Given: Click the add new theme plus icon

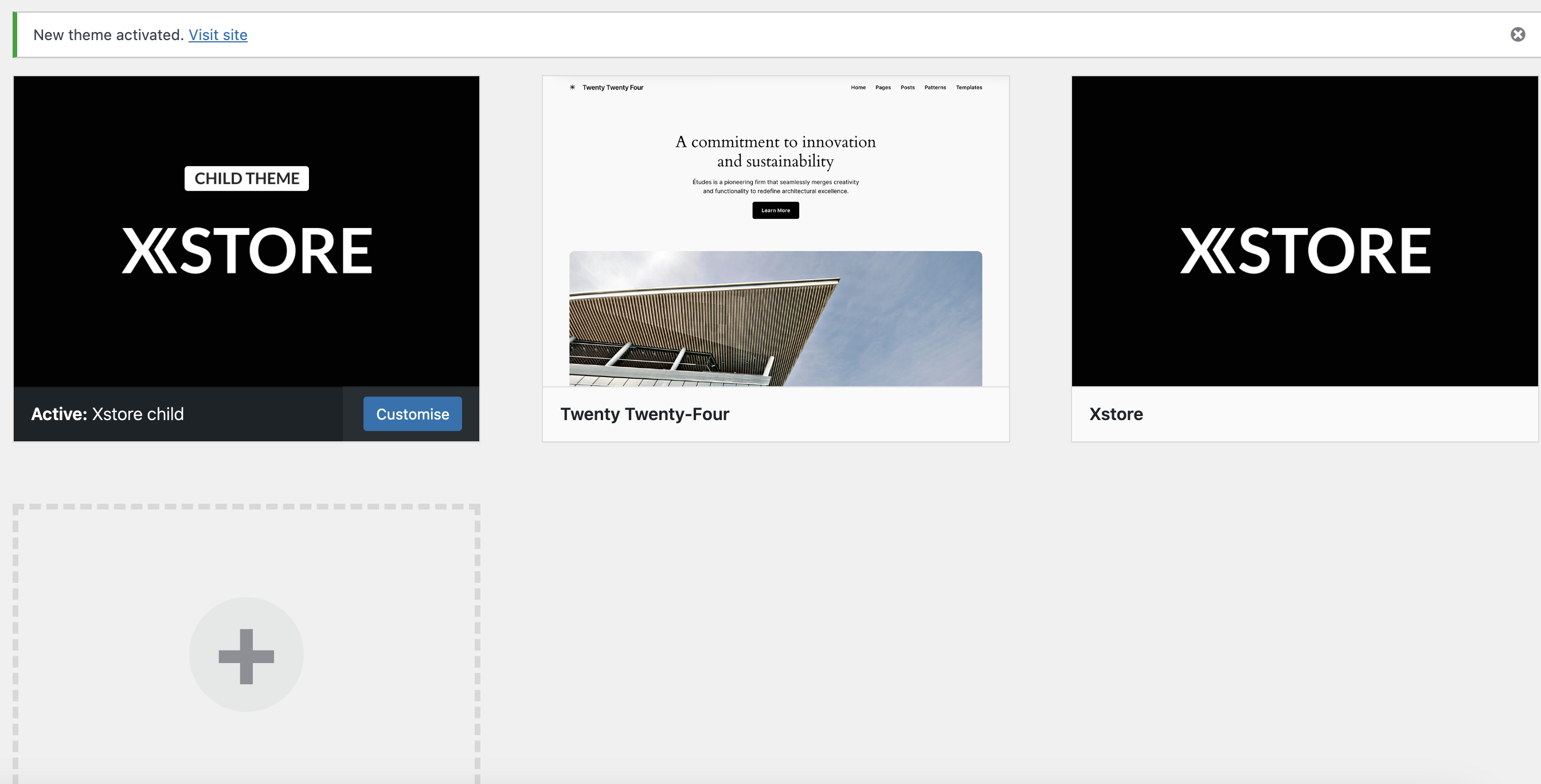Looking at the screenshot, I should tap(247, 656).
